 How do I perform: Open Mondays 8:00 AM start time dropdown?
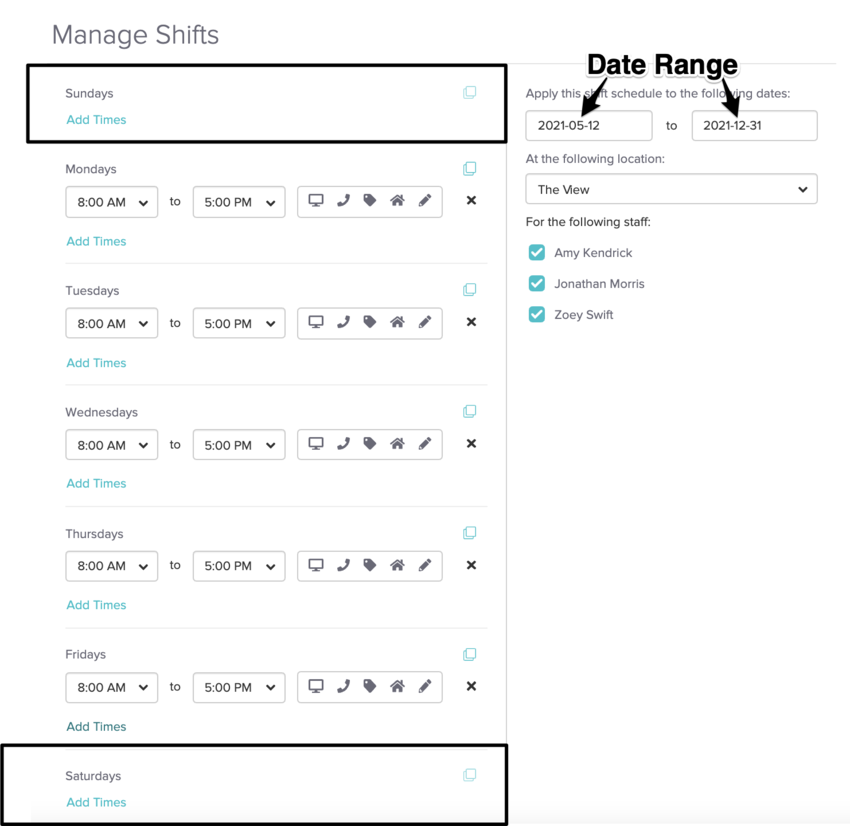point(112,202)
